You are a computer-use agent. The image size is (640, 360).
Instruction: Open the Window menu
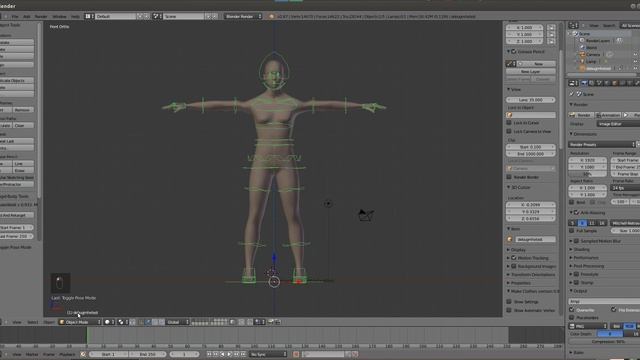point(60,17)
